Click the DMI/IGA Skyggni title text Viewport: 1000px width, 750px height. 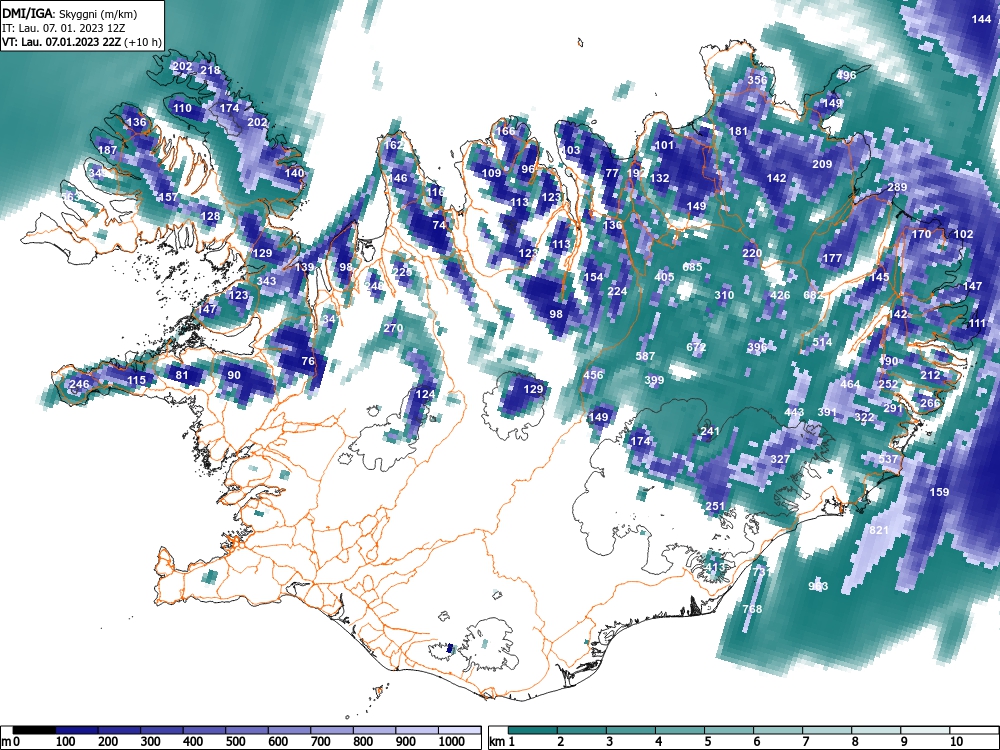point(70,13)
